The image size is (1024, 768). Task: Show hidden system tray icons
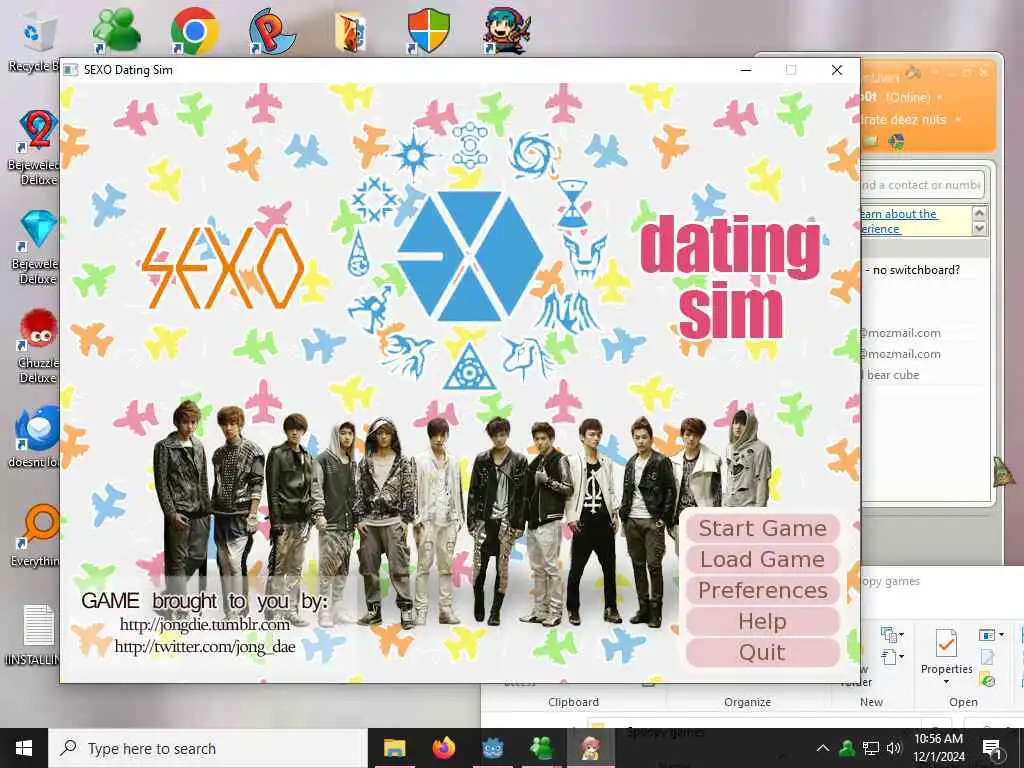coord(823,748)
